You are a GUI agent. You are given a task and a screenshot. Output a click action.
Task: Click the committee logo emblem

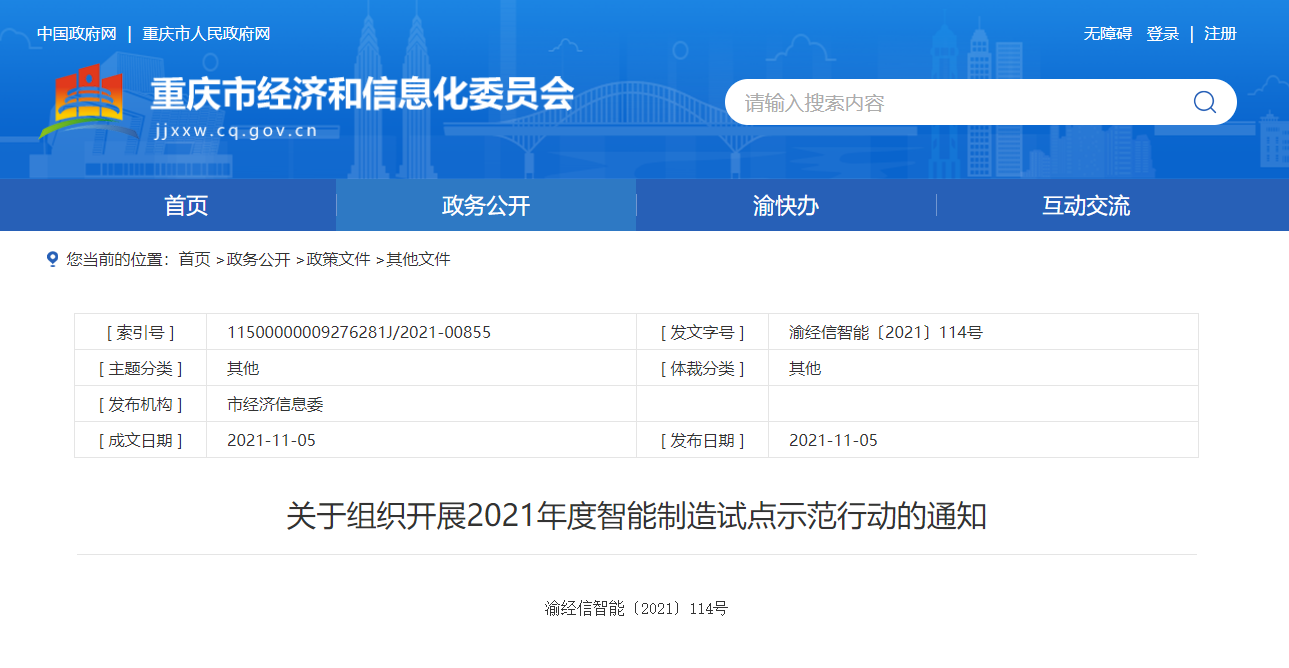click(90, 102)
